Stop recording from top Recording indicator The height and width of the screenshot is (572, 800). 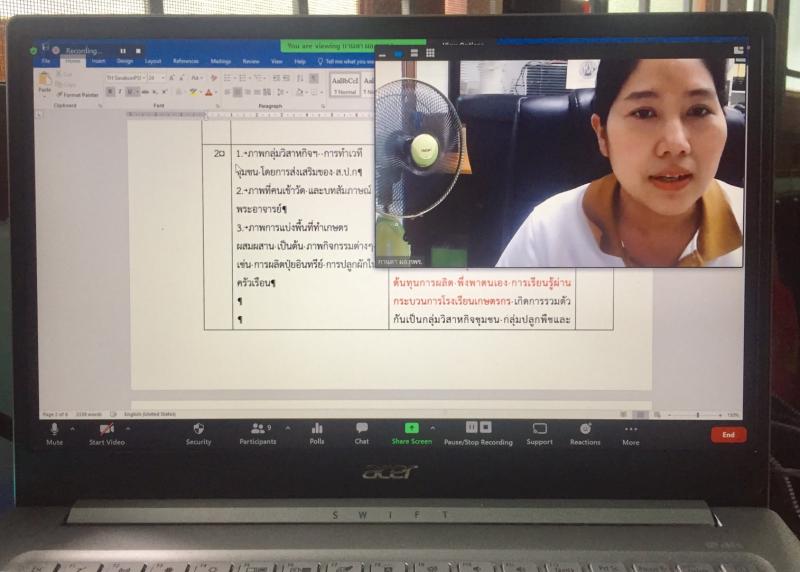138,51
